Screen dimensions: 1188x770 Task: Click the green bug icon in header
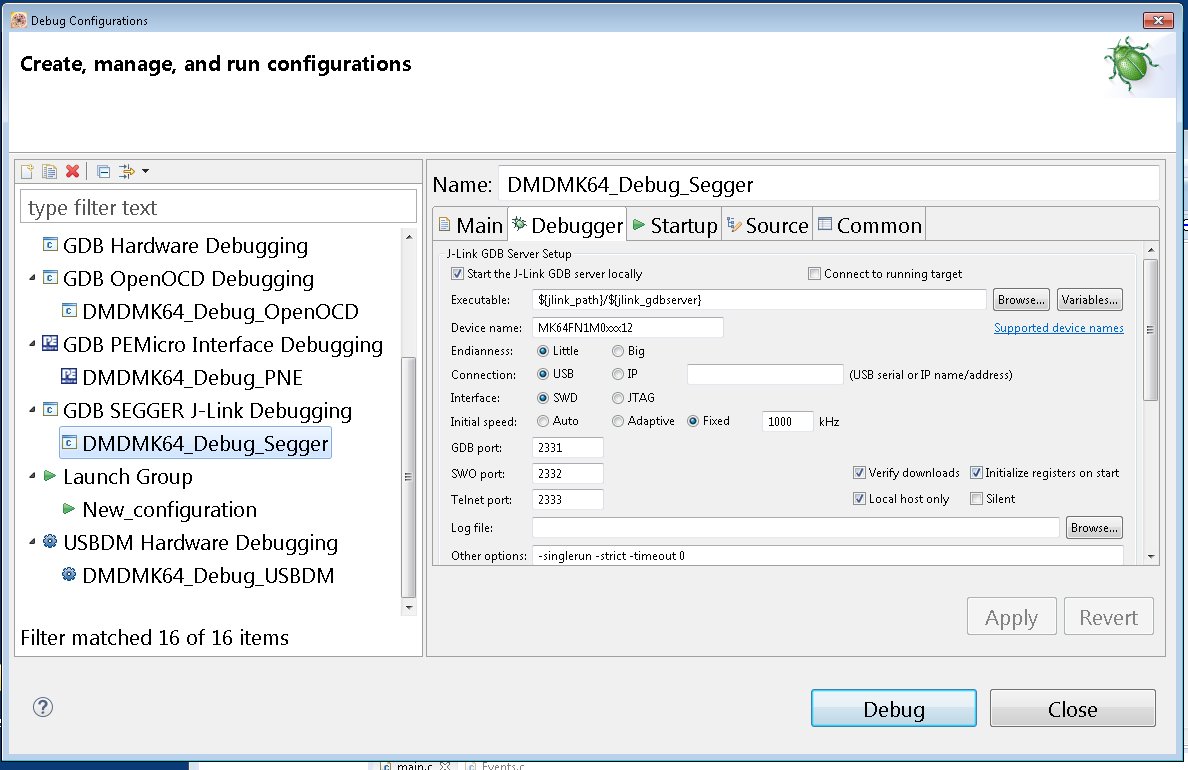coord(1130,64)
